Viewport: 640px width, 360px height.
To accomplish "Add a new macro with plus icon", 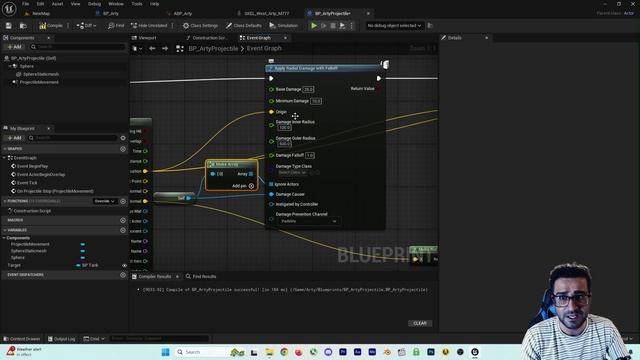I will click(x=123, y=220).
